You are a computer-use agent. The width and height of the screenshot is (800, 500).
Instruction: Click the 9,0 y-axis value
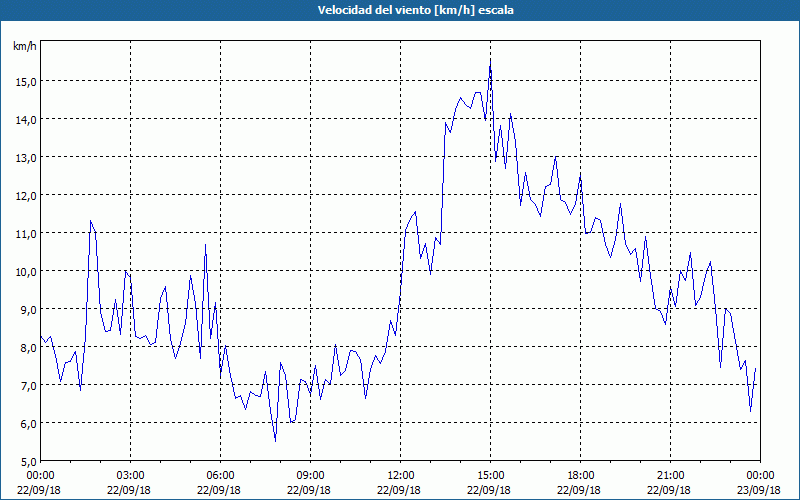click(x=28, y=309)
